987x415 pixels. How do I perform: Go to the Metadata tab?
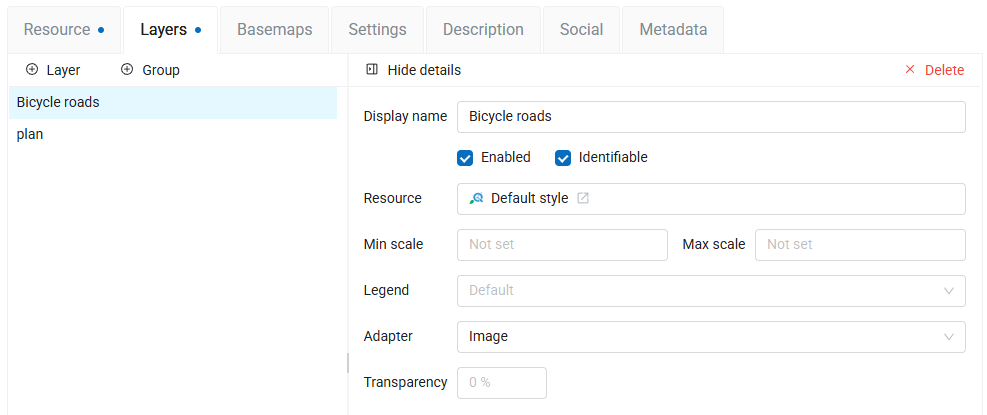click(x=673, y=30)
